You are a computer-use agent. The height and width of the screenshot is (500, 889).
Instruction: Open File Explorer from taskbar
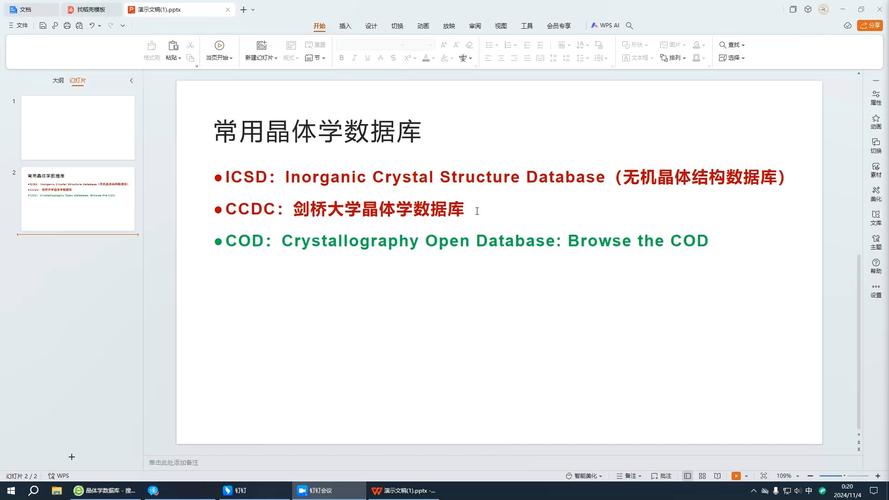point(56,491)
